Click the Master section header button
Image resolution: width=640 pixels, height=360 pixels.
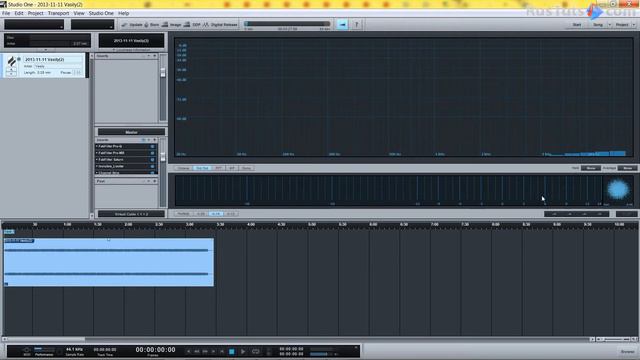pyautogui.click(x=131, y=132)
